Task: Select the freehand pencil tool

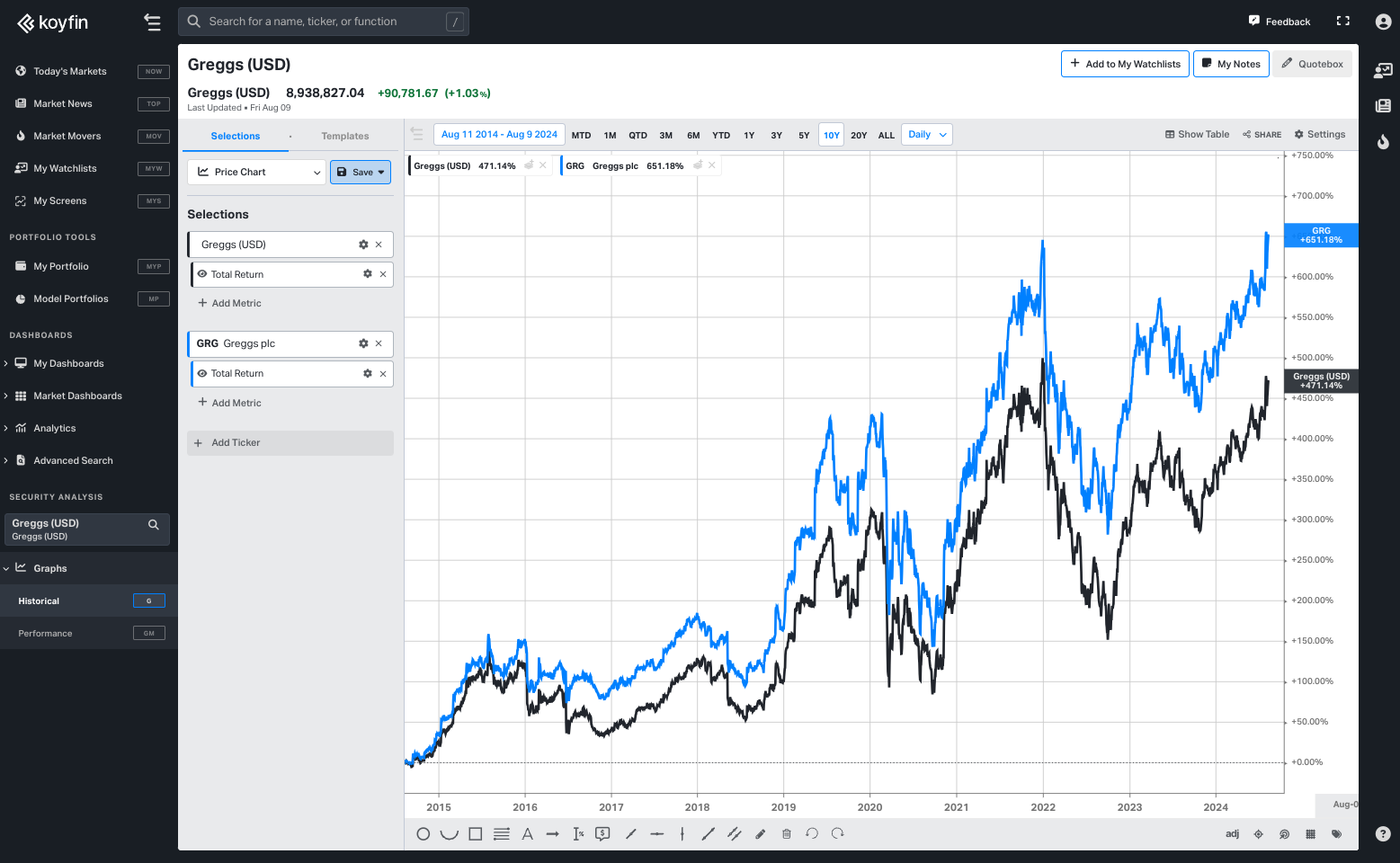Action: tap(761, 834)
